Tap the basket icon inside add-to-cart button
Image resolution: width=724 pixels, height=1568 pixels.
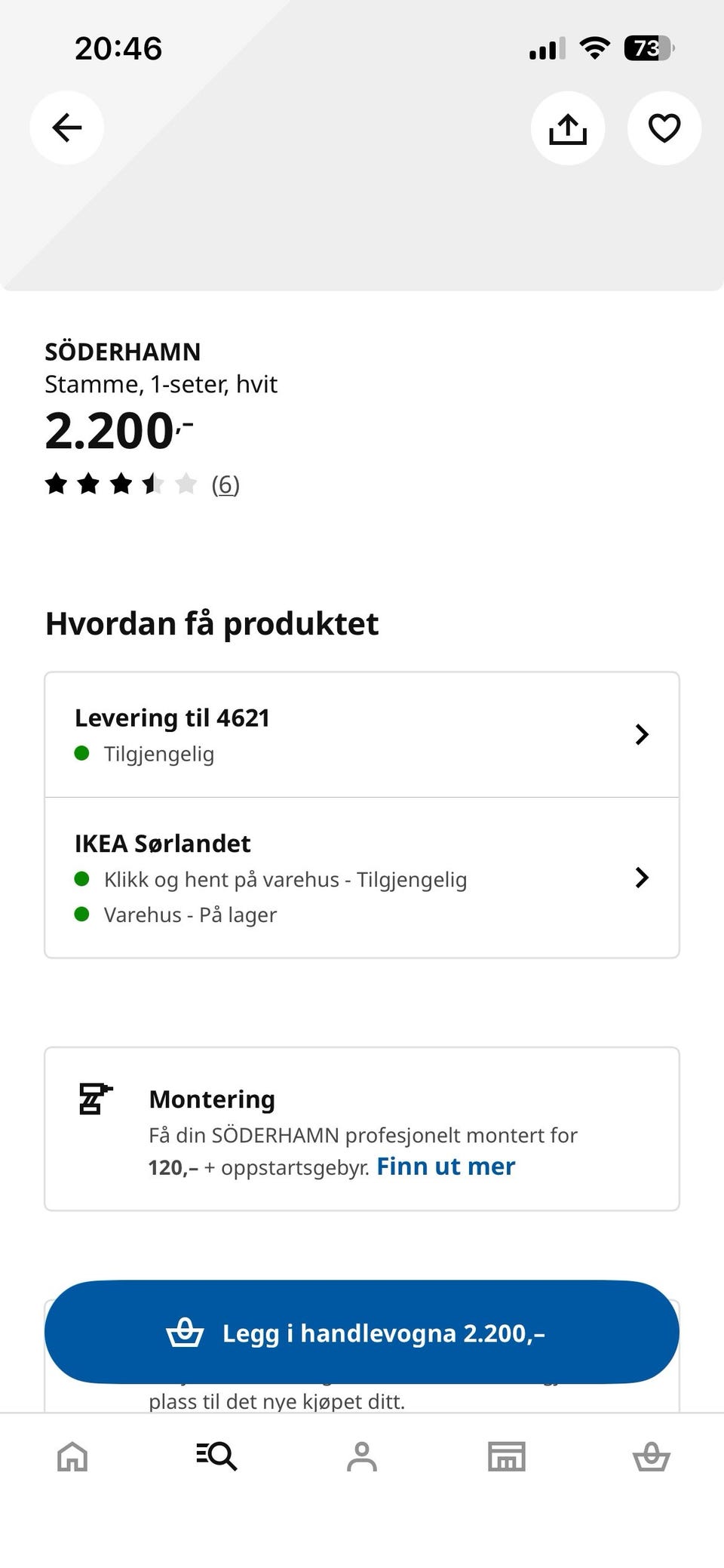[185, 1333]
